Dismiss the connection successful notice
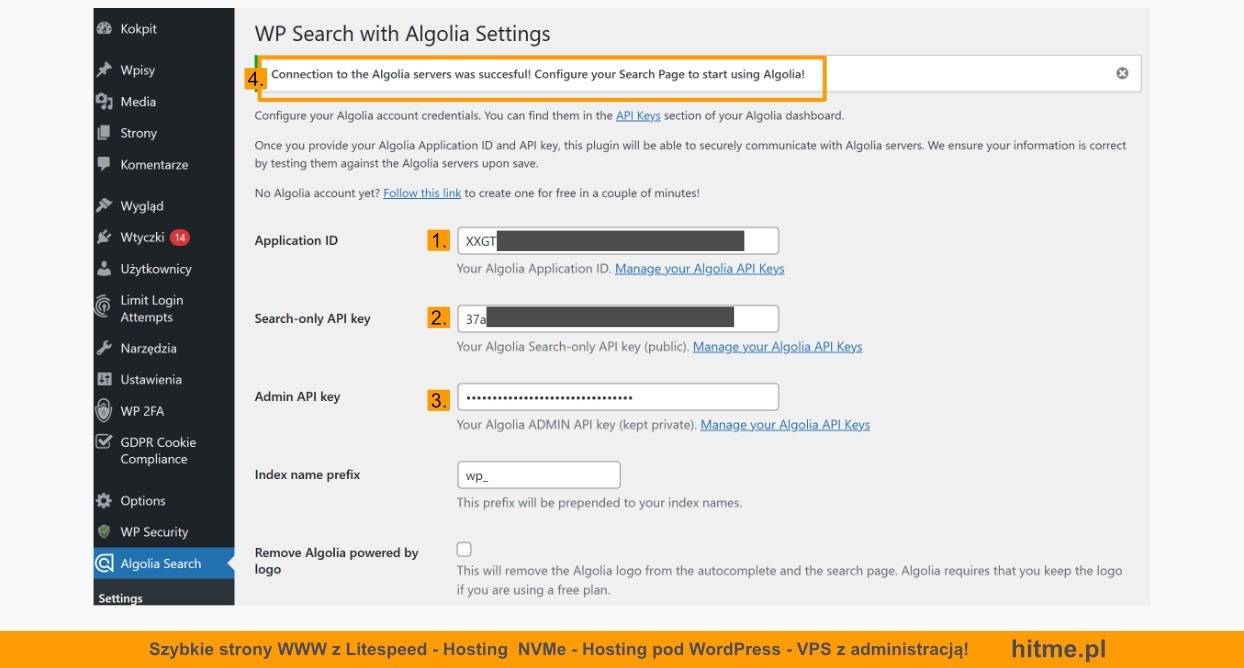The width and height of the screenshot is (1244, 668). tap(1122, 73)
